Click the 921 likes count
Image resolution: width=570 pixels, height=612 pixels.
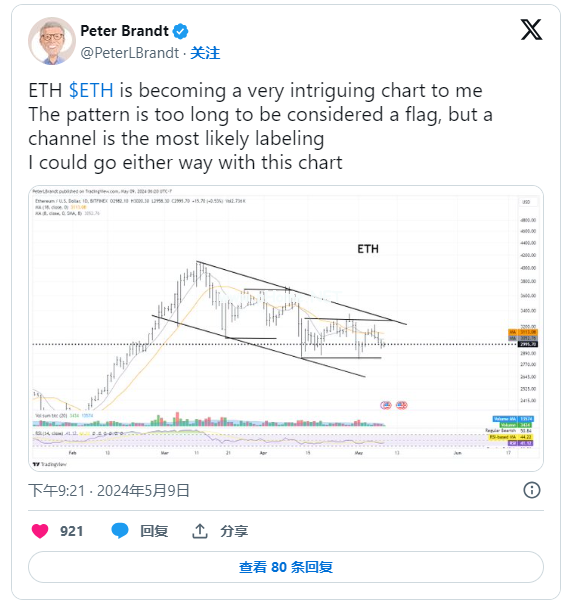[71, 531]
